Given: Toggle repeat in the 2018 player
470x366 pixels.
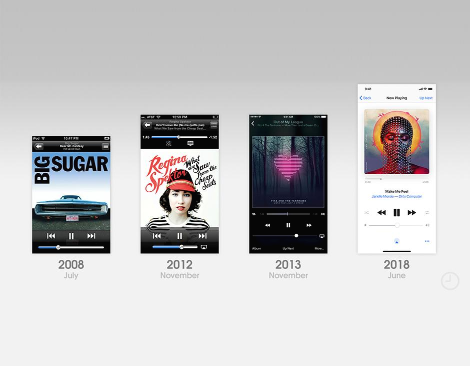Looking at the screenshot, I should tap(427, 213).
